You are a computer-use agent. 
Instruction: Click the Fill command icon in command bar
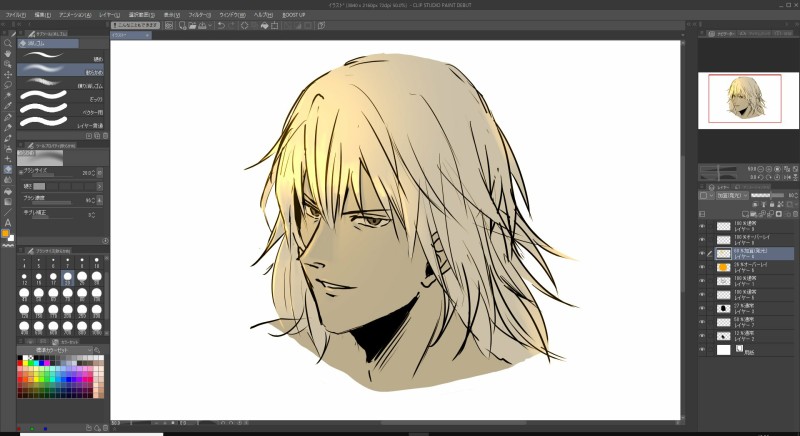point(264,25)
